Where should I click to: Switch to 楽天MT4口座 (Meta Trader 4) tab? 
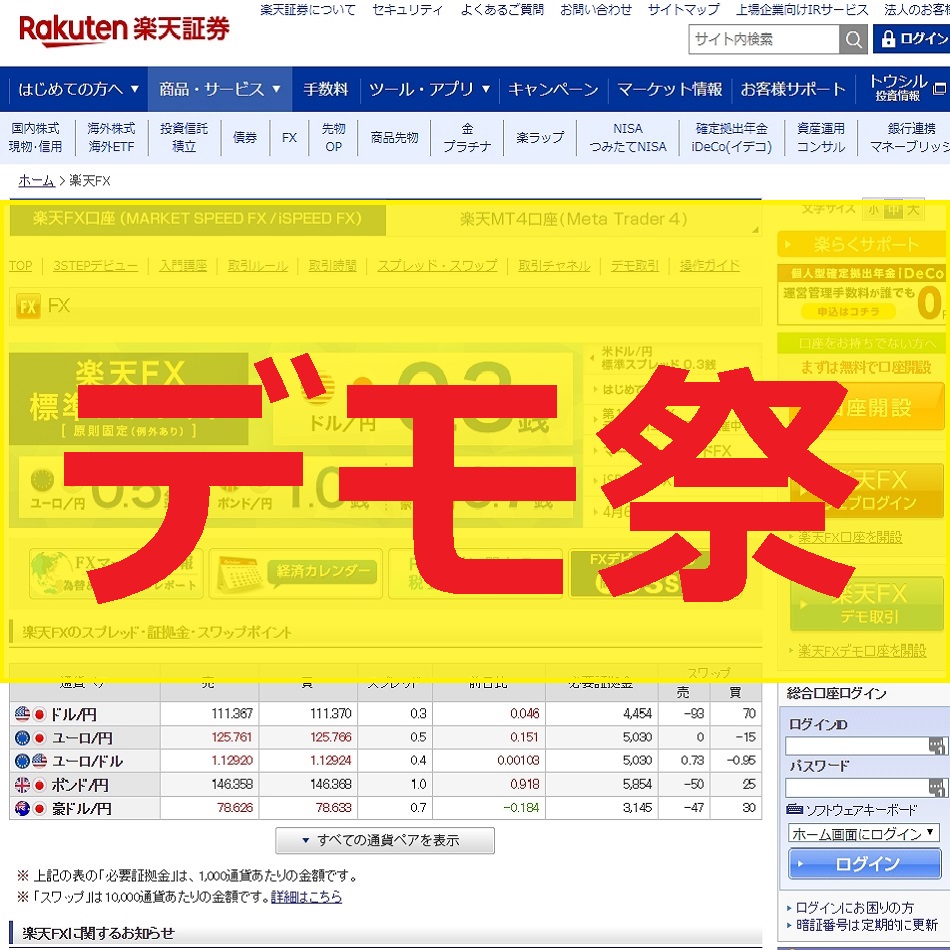pyautogui.click(x=573, y=219)
